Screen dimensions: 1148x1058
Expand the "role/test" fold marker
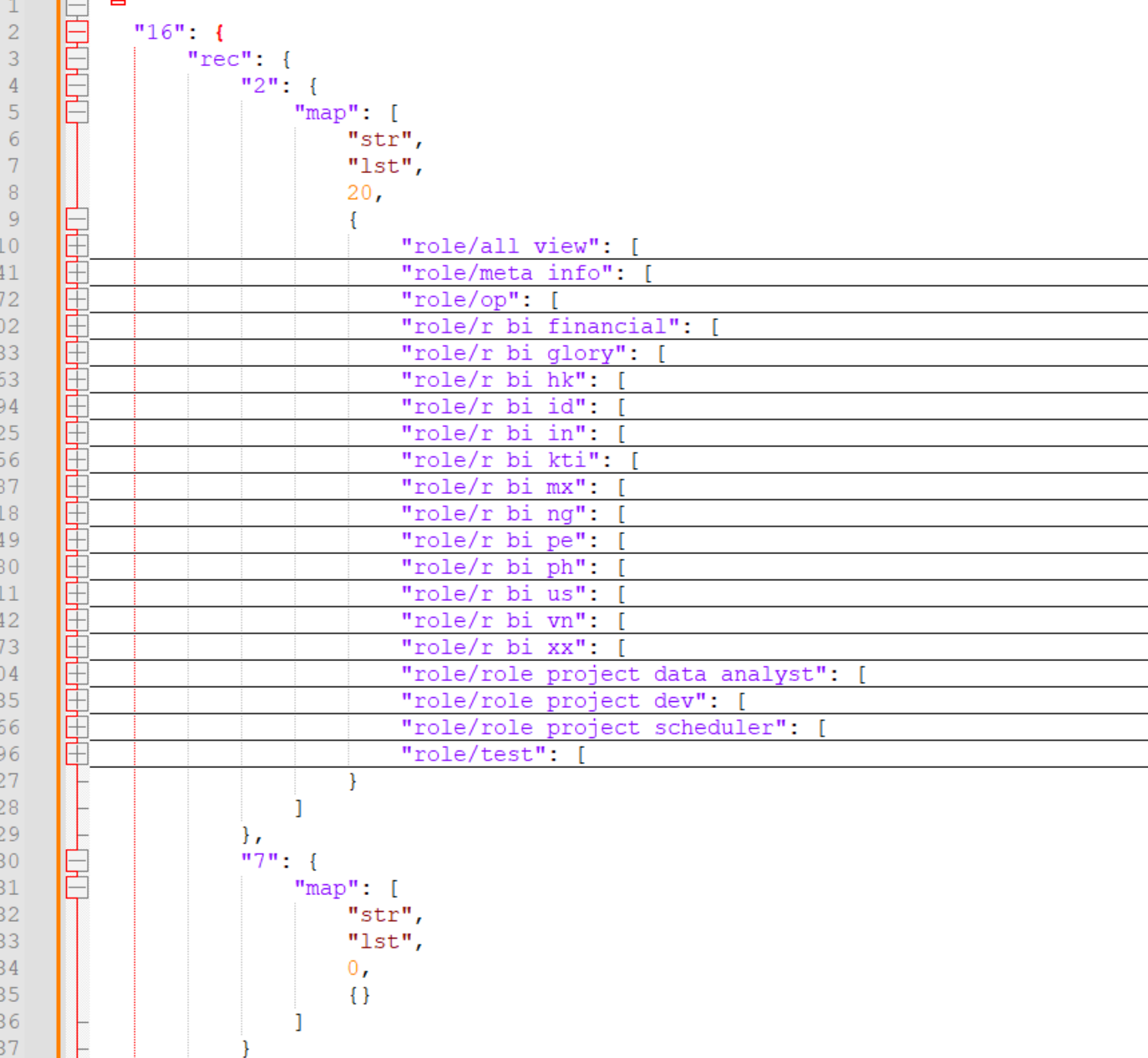coord(77,754)
